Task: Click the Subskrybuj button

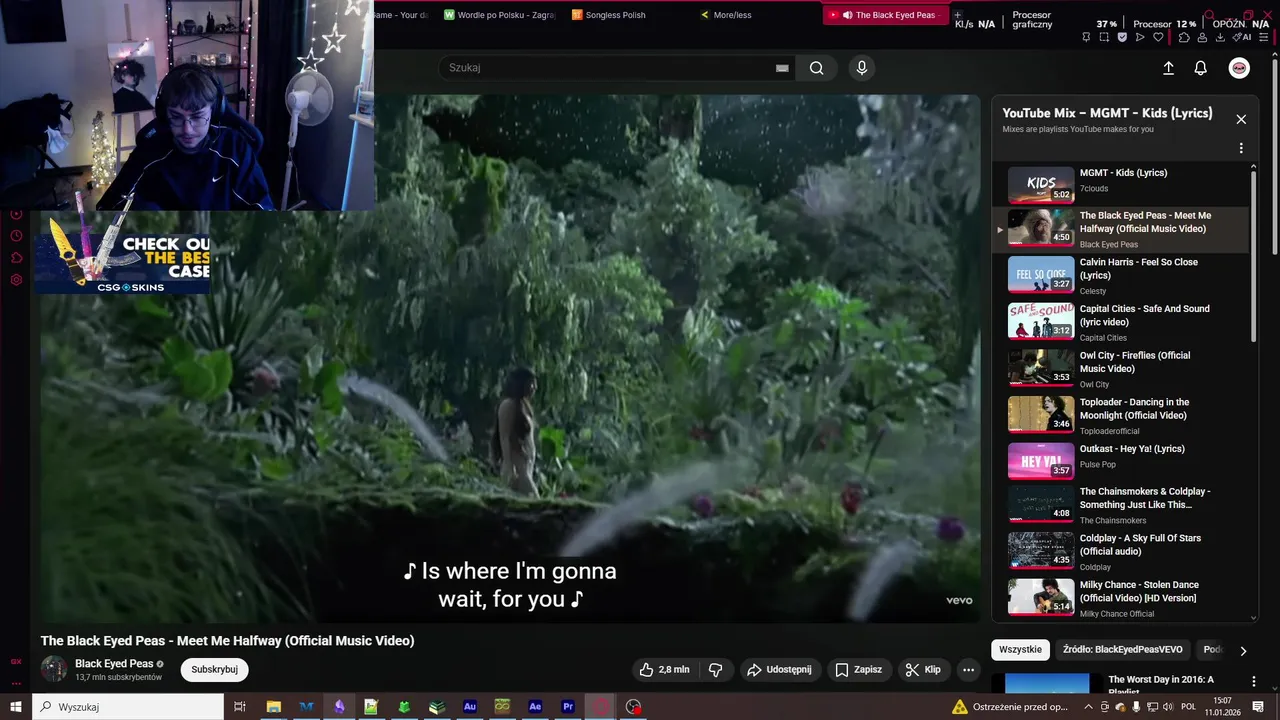Action: coord(215,670)
